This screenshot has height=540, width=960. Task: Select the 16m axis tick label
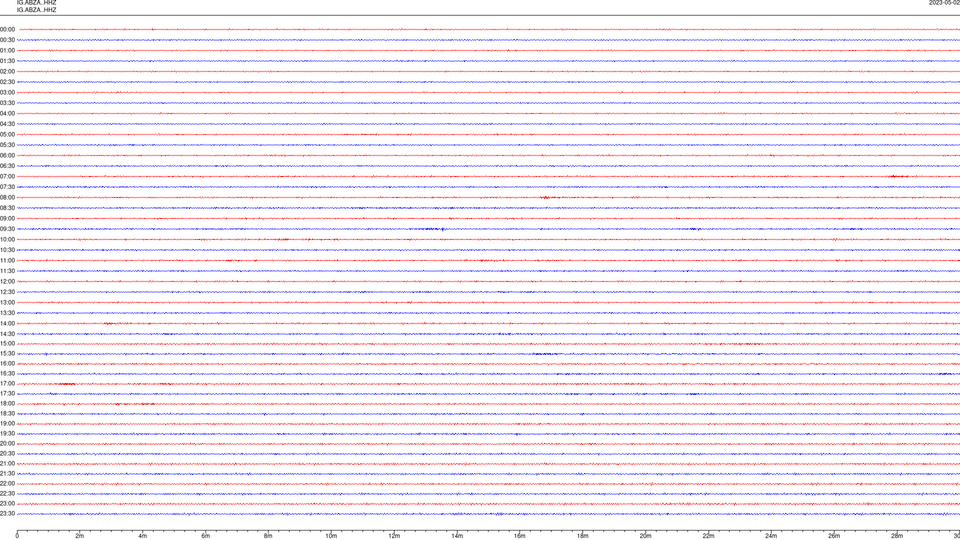pyautogui.click(x=520, y=536)
